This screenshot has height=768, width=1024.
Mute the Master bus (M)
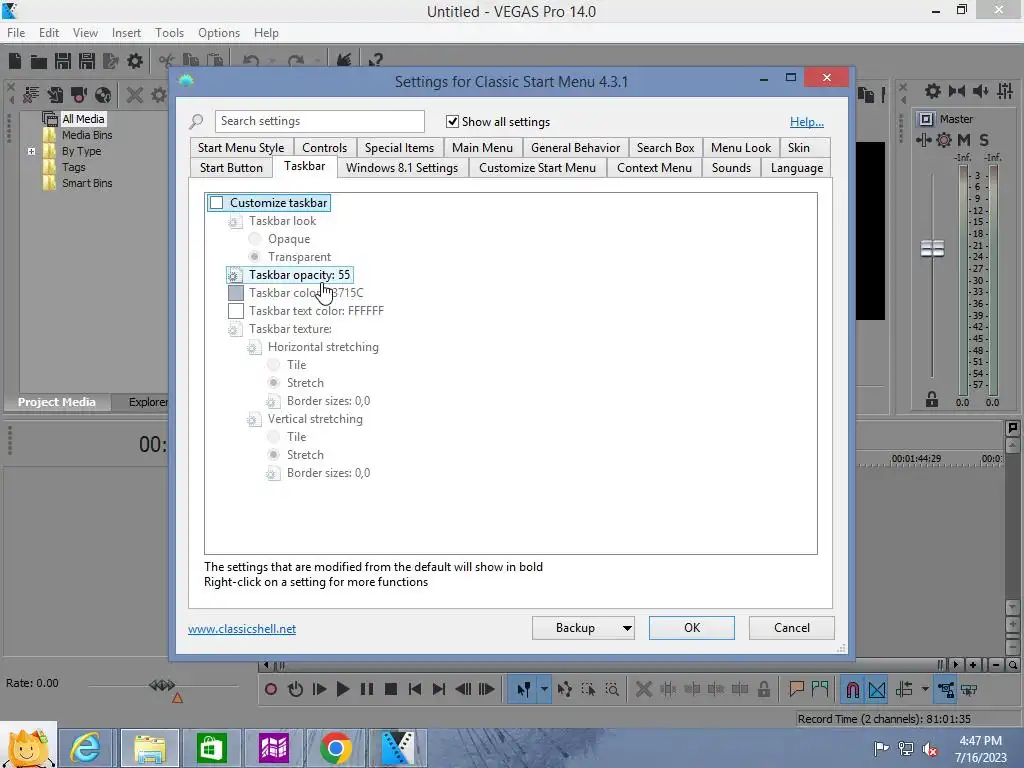tap(964, 140)
